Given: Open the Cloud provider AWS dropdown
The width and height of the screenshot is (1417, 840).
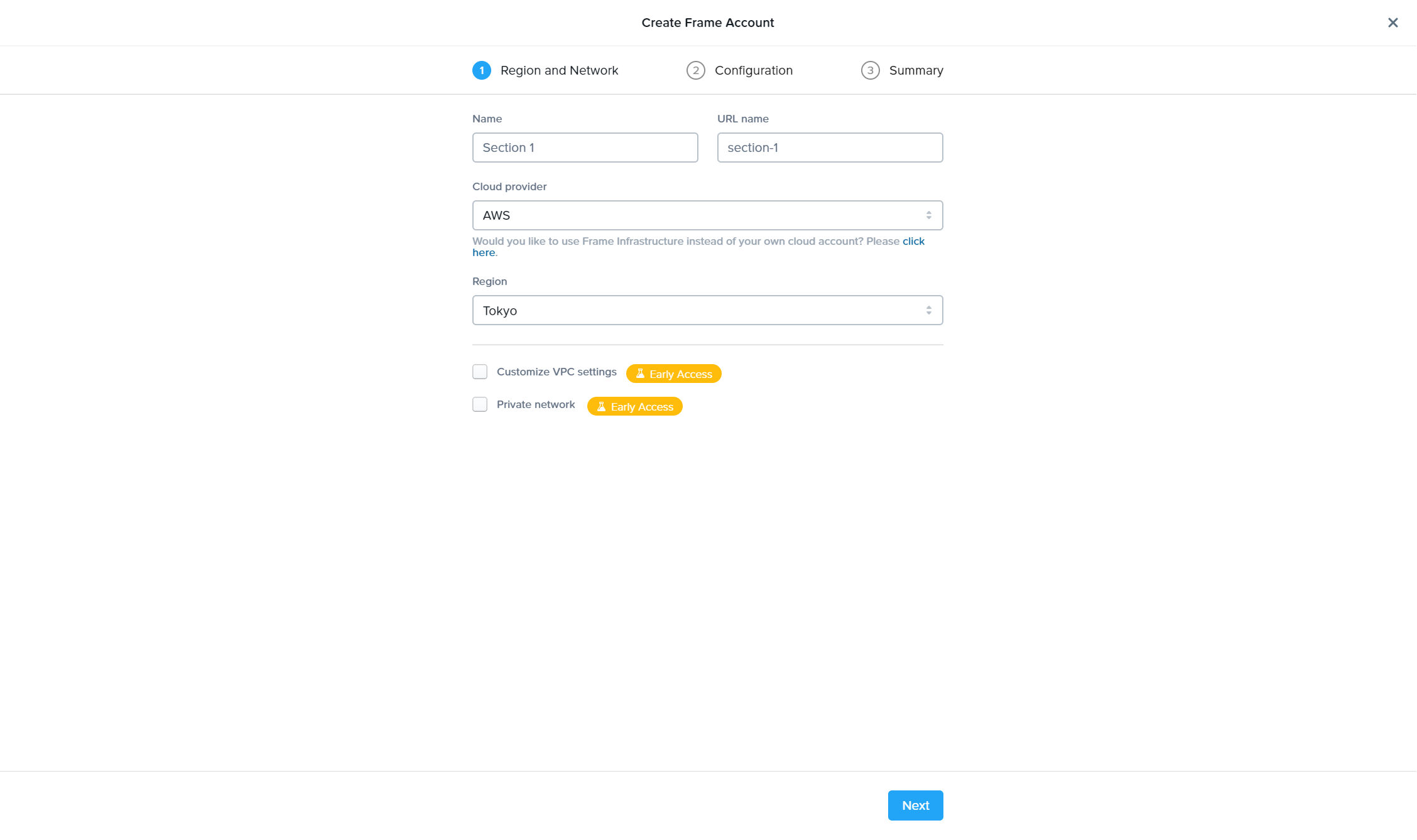Looking at the screenshot, I should (x=707, y=215).
